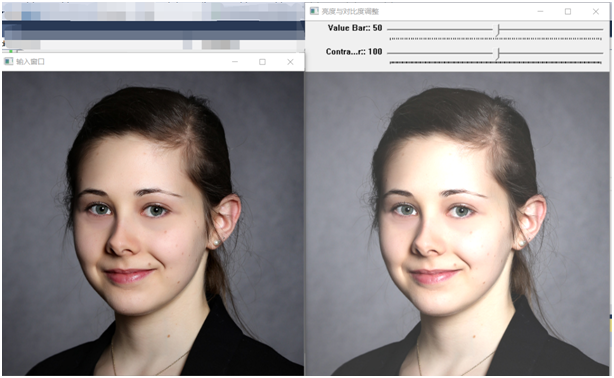Click the brightened portrait in adjustment window

457,223
